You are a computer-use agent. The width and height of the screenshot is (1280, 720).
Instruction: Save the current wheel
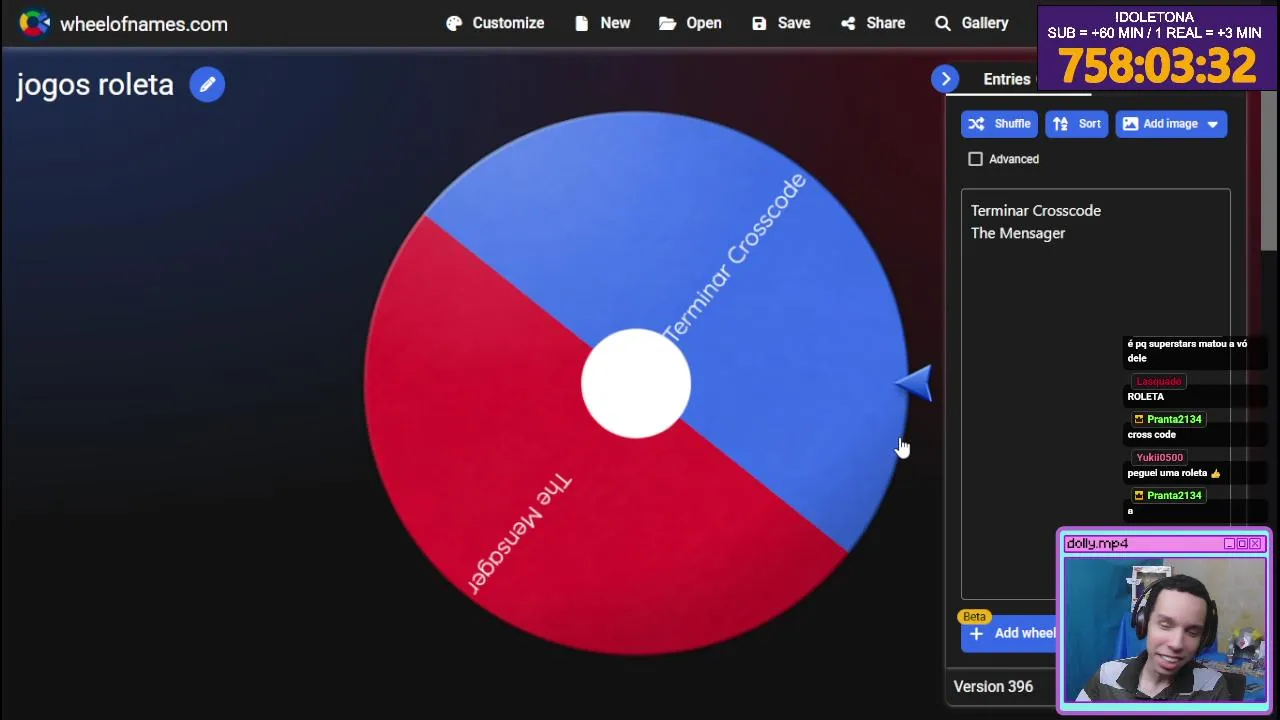click(x=781, y=23)
